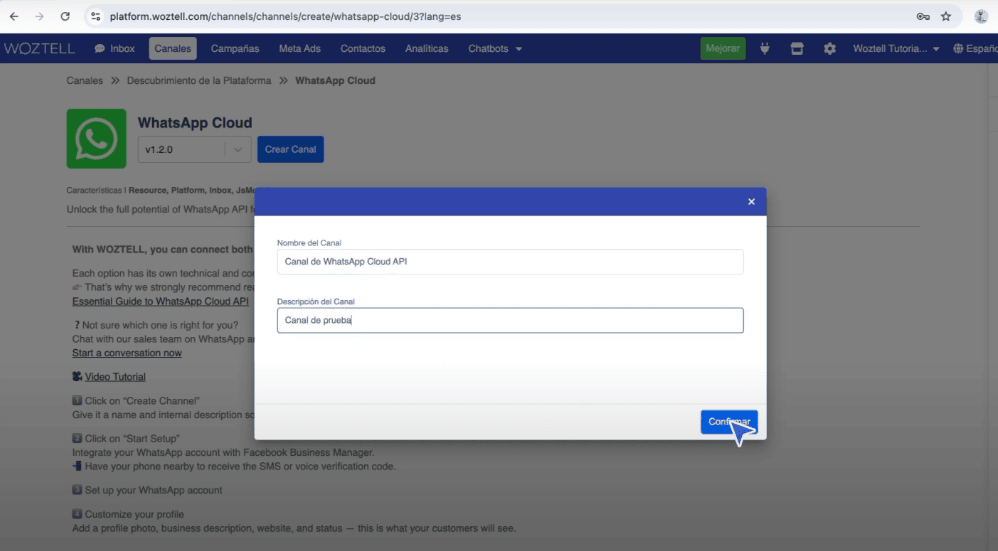This screenshot has width=998, height=551.
Task: Open Essential Guide to WhatsApp Cloud API link
Action: pos(160,302)
